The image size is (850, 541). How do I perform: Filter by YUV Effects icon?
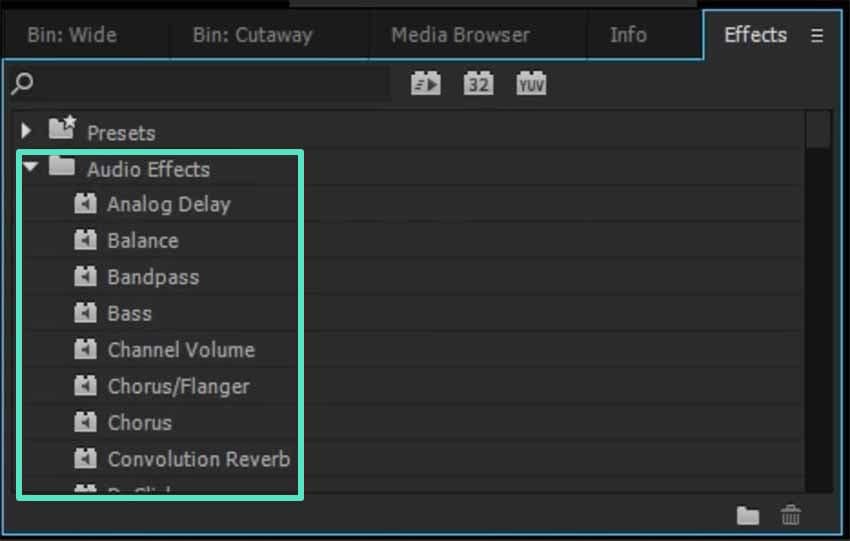tap(531, 84)
